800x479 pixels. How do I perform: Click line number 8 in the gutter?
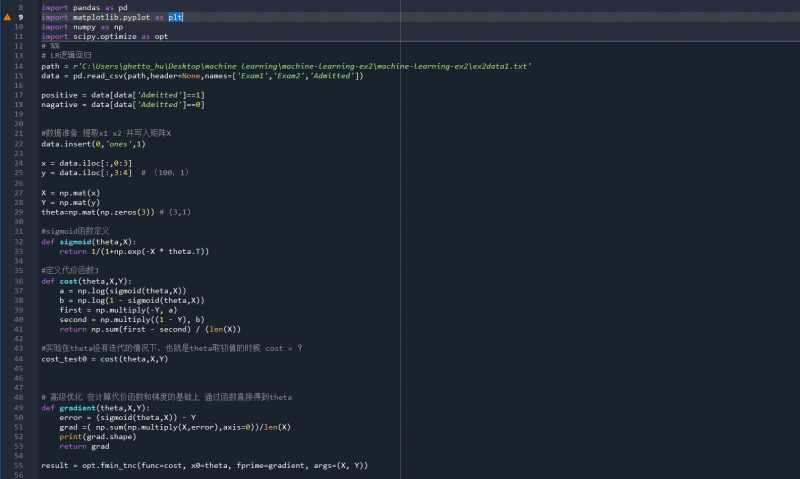tap(21, 7)
